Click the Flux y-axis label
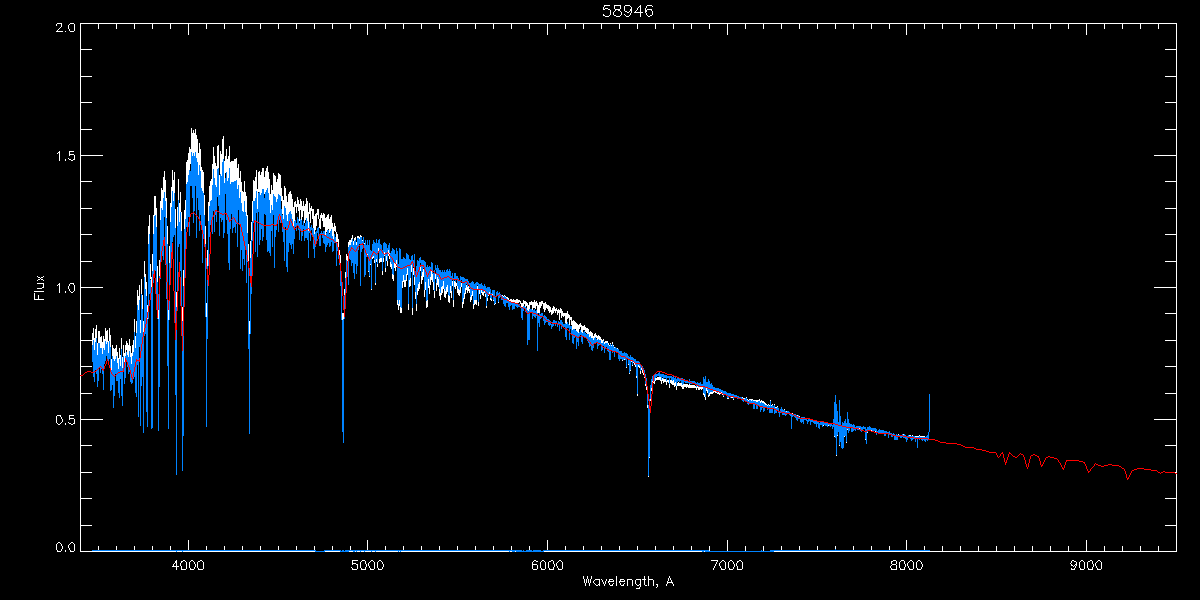Viewport: 1200px width, 600px height. [40, 287]
